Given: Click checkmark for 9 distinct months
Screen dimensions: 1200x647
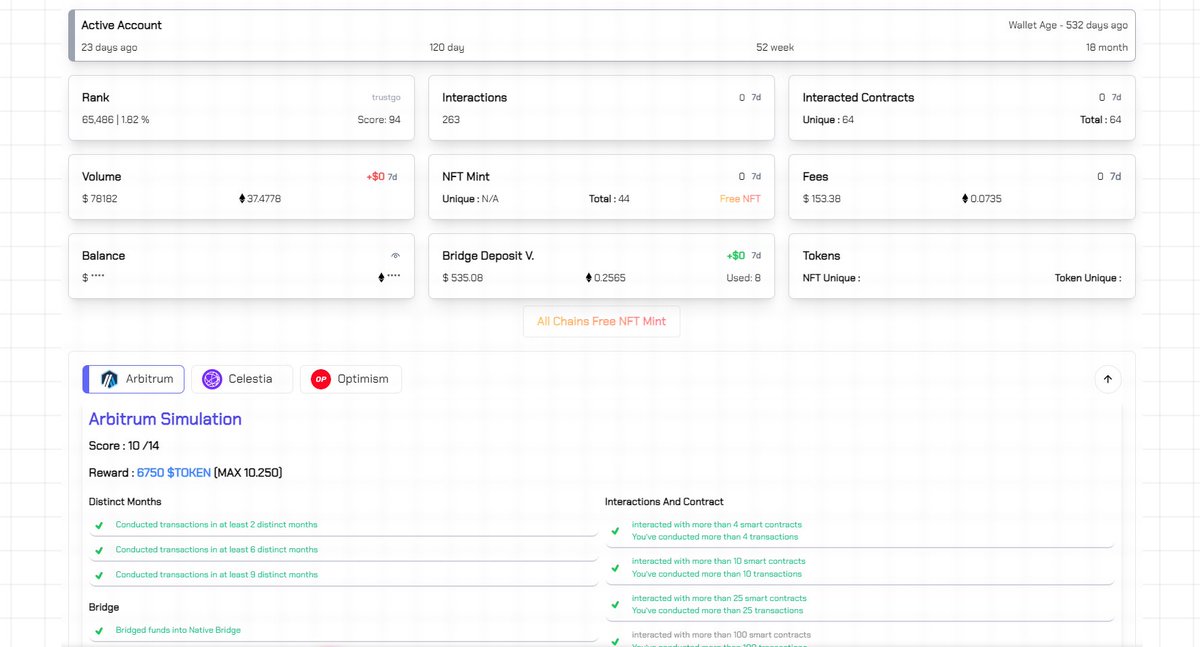Looking at the screenshot, I should coord(98,575).
